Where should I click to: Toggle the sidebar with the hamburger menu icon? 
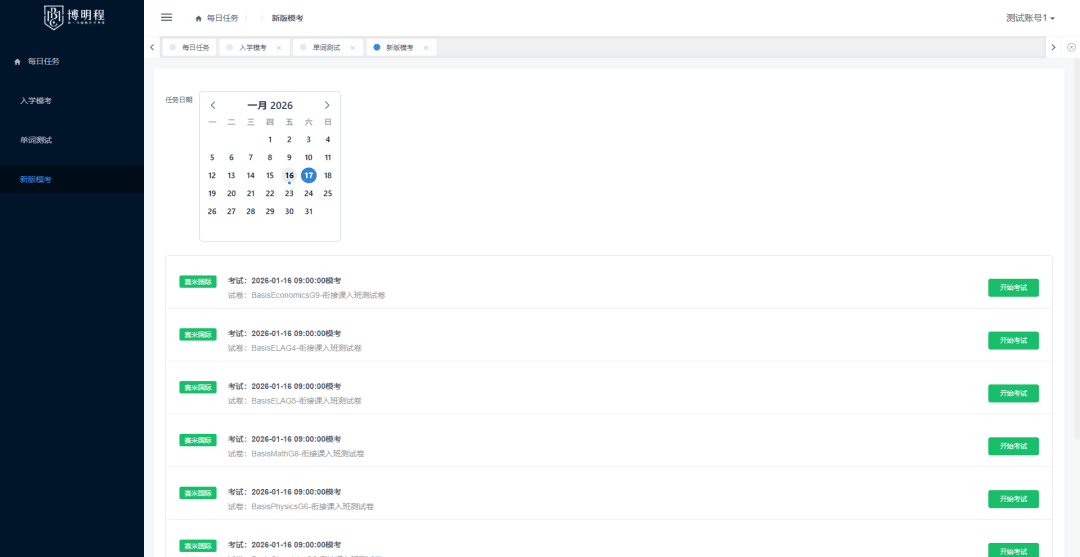click(166, 17)
